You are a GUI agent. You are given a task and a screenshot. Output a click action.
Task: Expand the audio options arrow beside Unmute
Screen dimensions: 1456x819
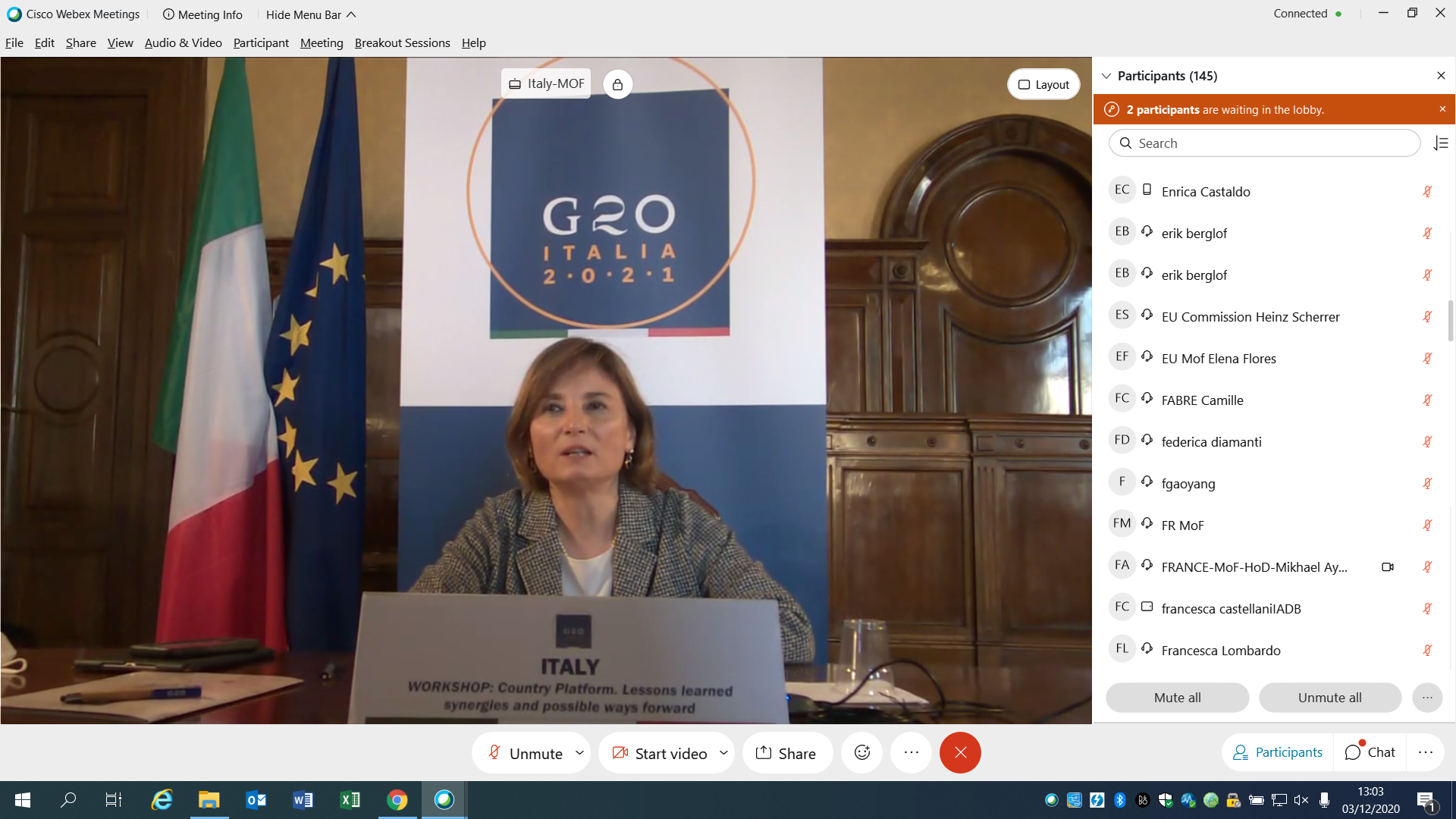pyautogui.click(x=580, y=752)
